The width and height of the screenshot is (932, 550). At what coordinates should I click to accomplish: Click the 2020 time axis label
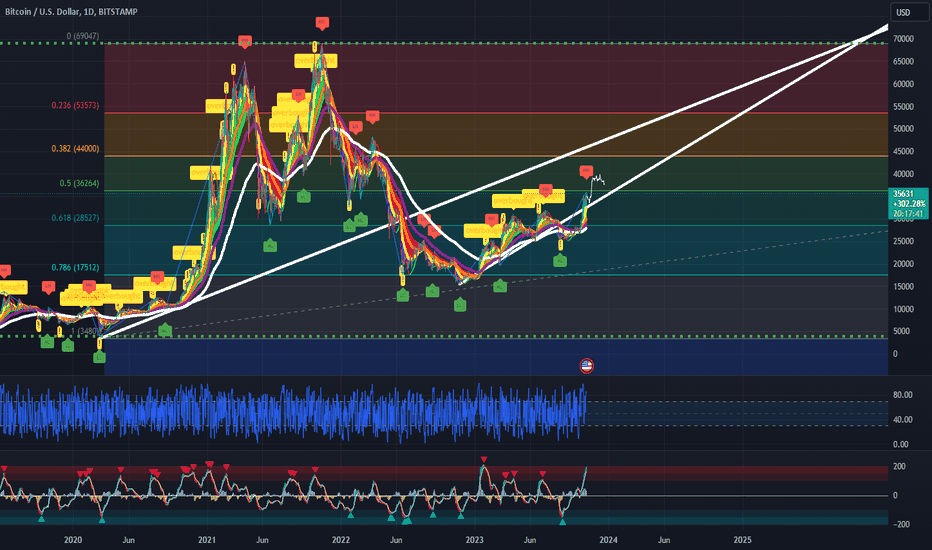[73, 540]
